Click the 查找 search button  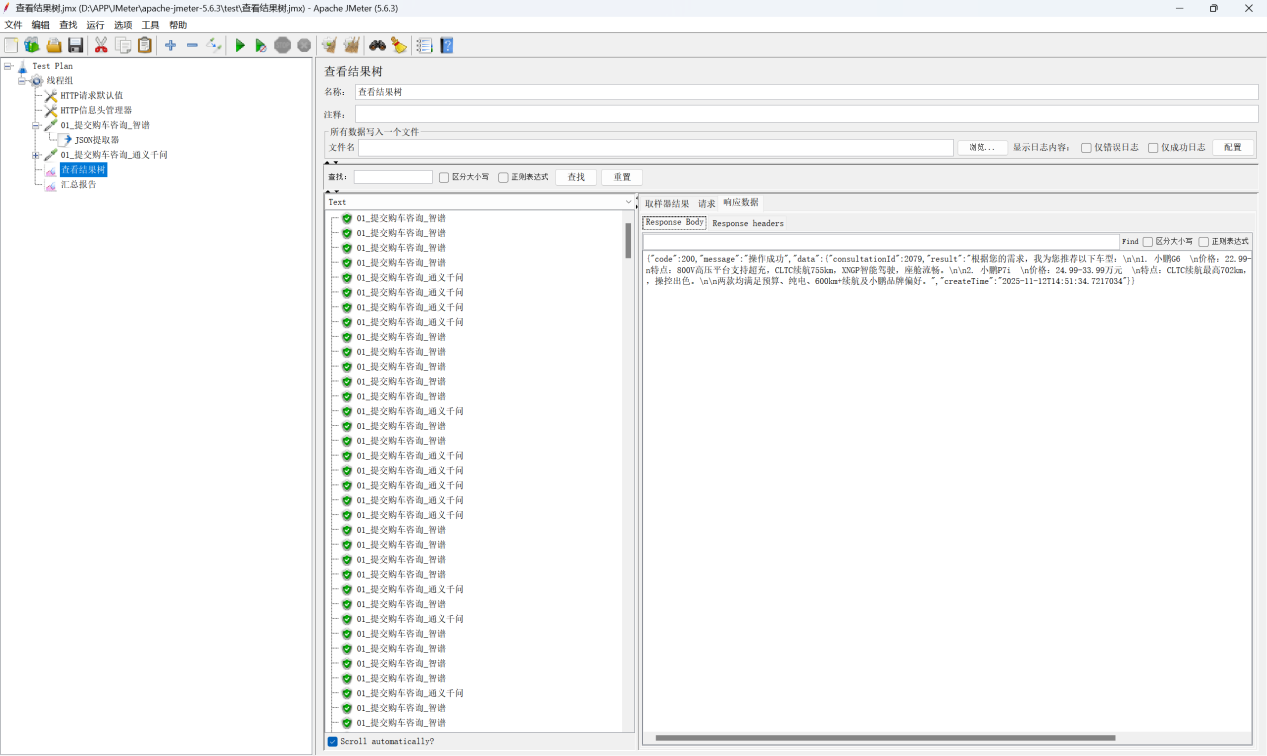coord(576,177)
